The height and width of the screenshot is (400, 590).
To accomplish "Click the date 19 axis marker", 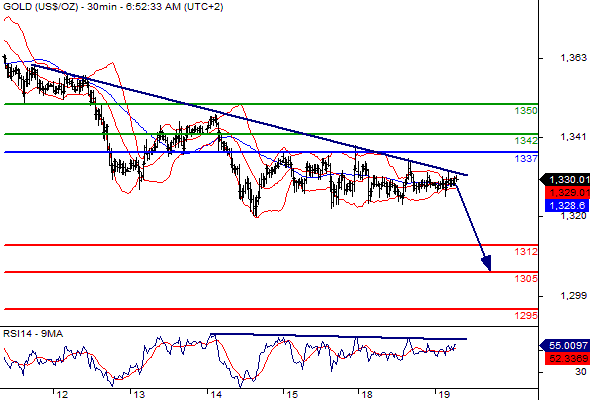I will pos(444,394).
